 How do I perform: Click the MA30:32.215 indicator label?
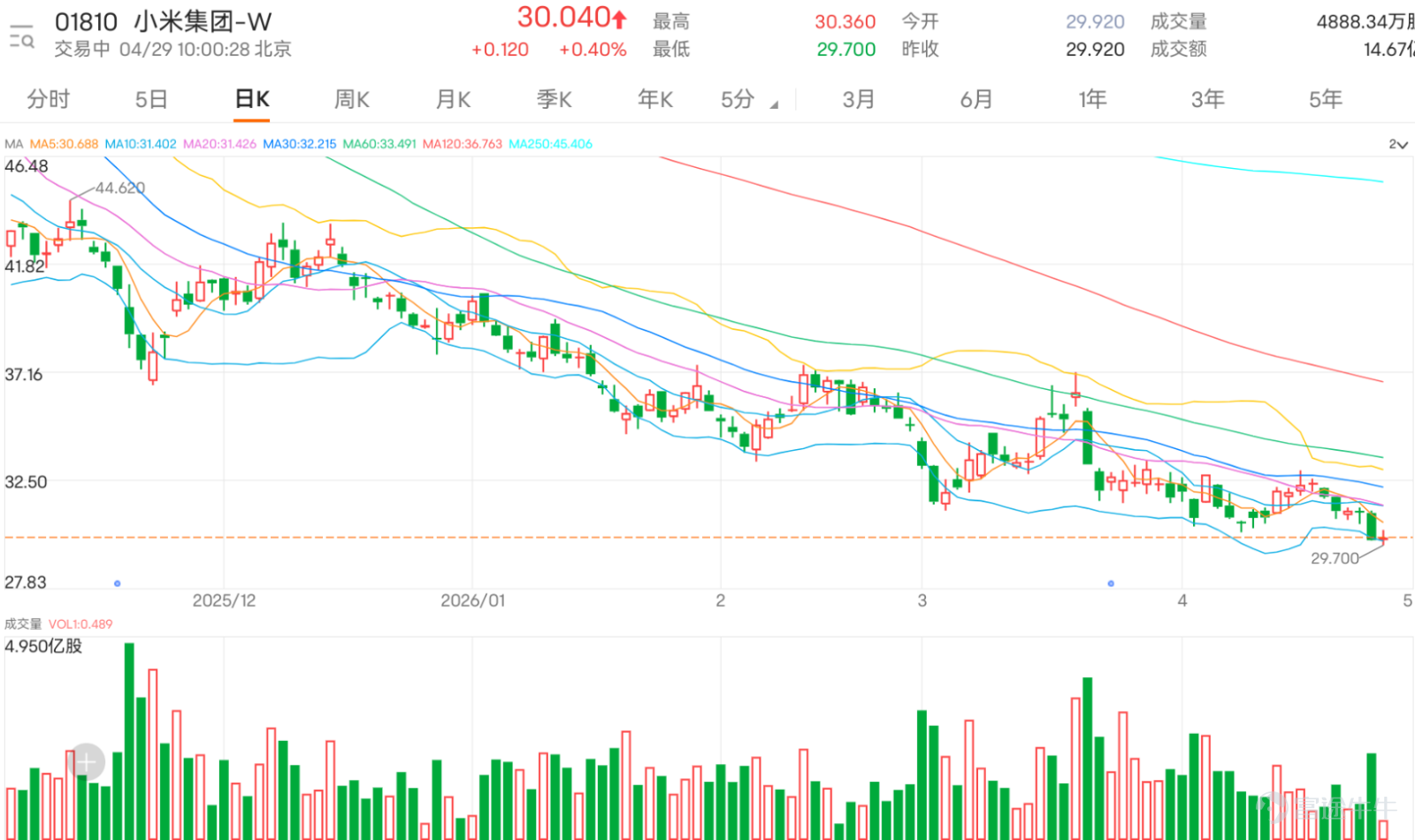pyautogui.click(x=300, y=144)
